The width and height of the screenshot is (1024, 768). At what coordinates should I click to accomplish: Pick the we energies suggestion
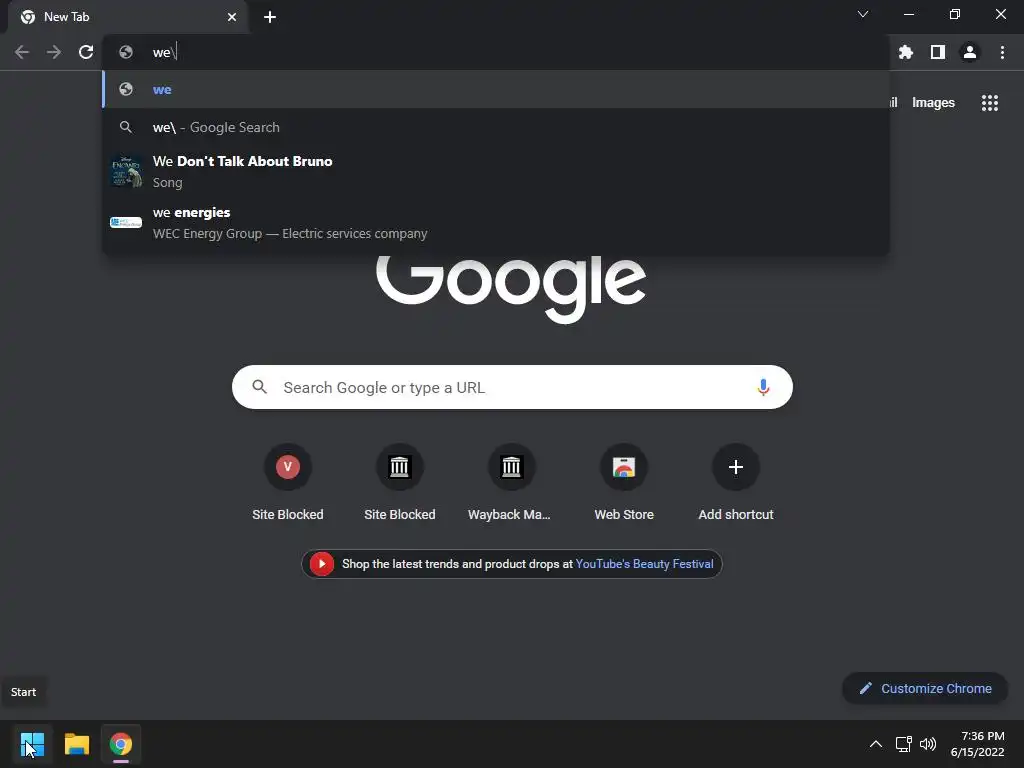(x=496, y=223)
